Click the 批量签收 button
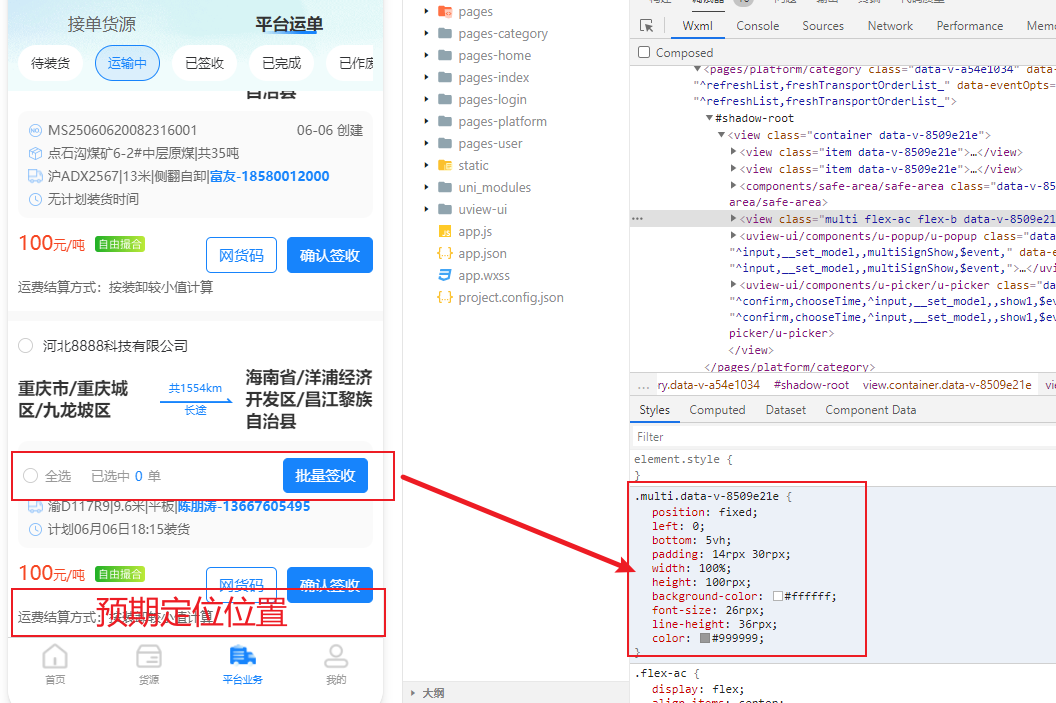 point(325,475)
